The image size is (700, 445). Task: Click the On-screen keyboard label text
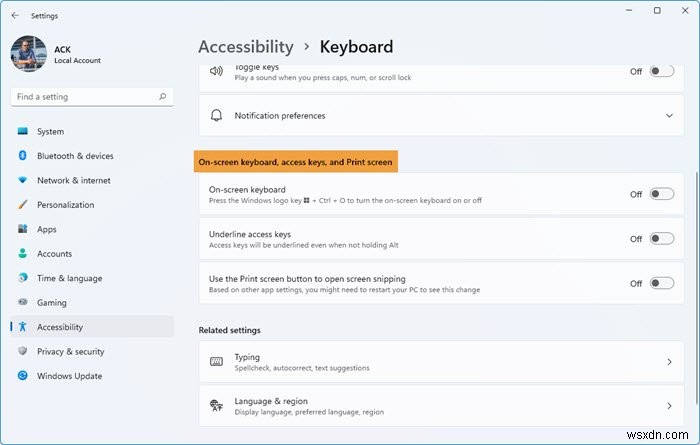[247, 189]
